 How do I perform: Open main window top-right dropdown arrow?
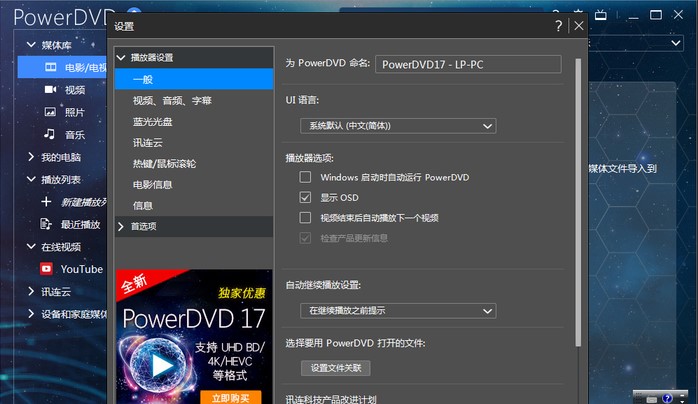click(x=676, y=43)
